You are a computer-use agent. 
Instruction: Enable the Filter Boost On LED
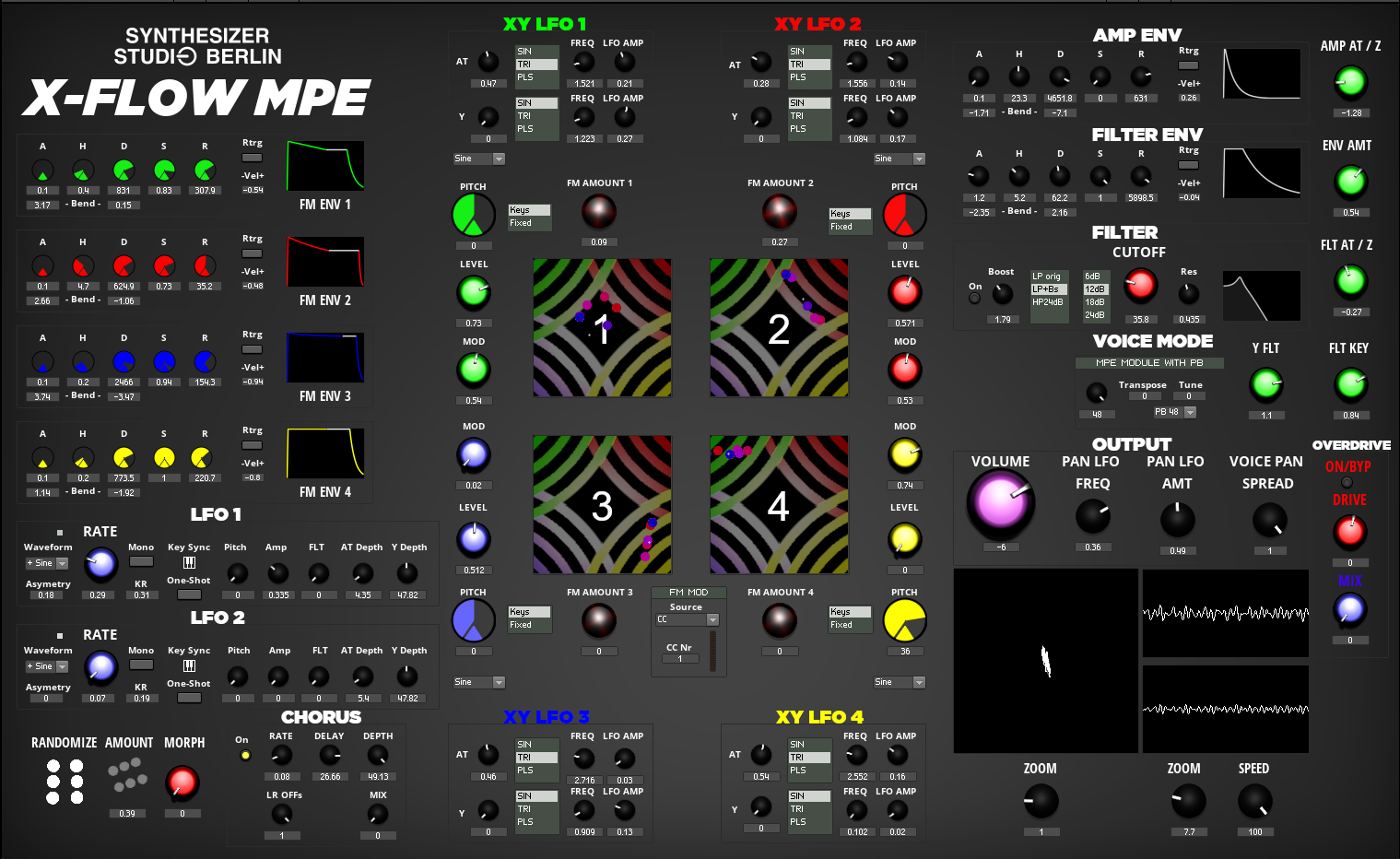[x=974, y=298]
